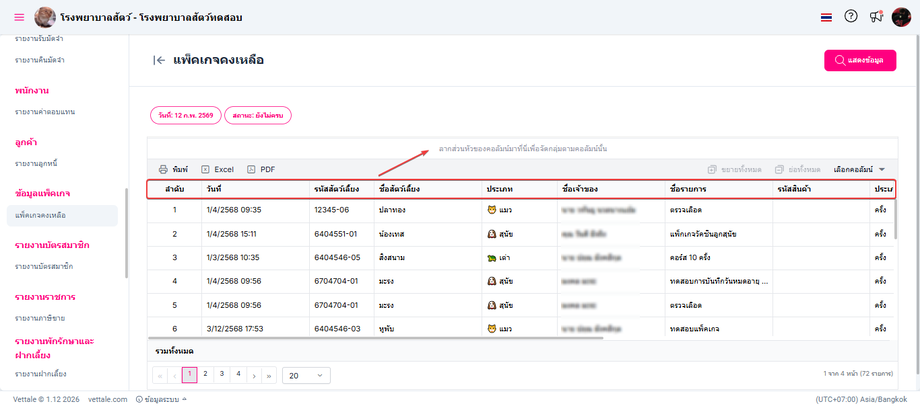Screen dimensions: 920x408
Task: Open vettale.com footer link
Action: point(107,399)
